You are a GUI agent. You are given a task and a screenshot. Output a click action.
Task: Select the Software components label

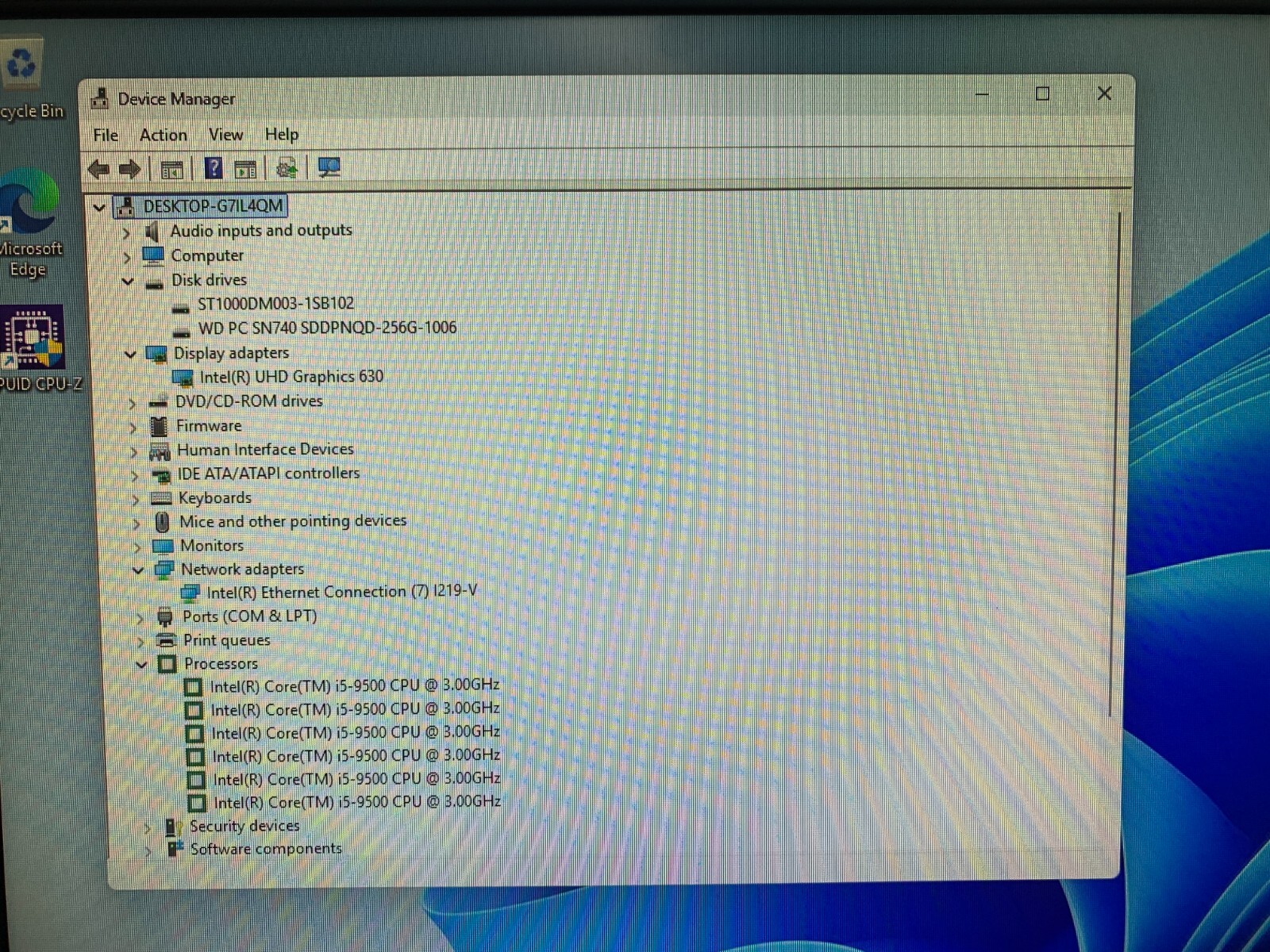click(266, 849)
